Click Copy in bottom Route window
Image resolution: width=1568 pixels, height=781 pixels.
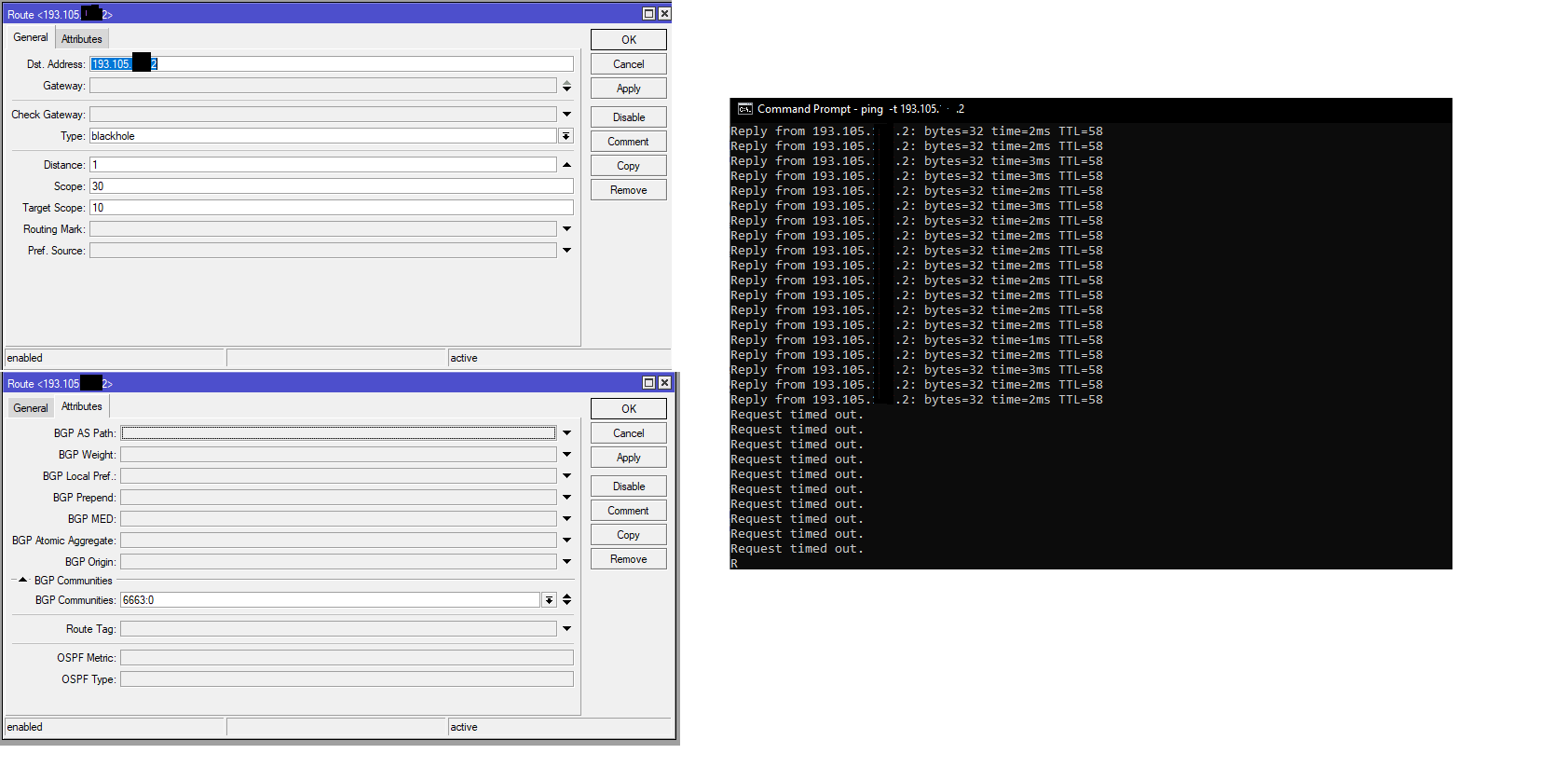coord(629,535)
